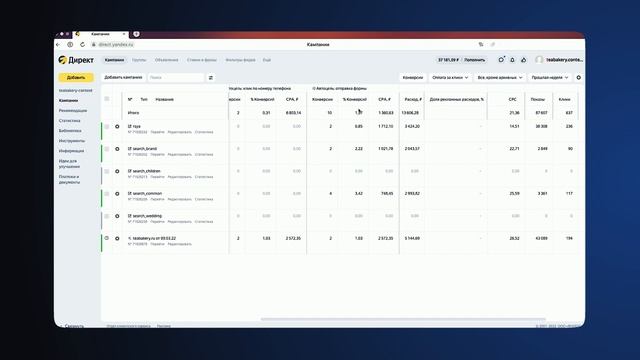Open Идеи для улучшения in sidebar
Viewport: 640px width, 360px height.
click(x=69, y=164)
